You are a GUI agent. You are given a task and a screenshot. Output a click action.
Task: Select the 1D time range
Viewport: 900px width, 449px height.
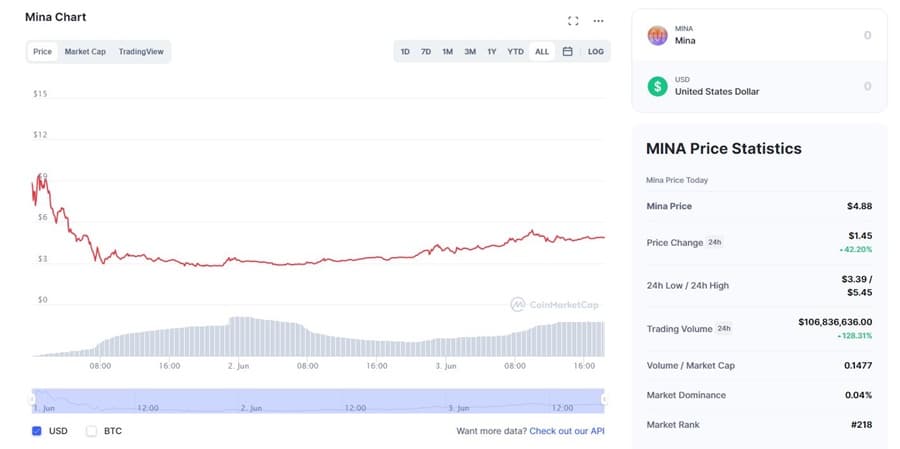pos(405,51)
